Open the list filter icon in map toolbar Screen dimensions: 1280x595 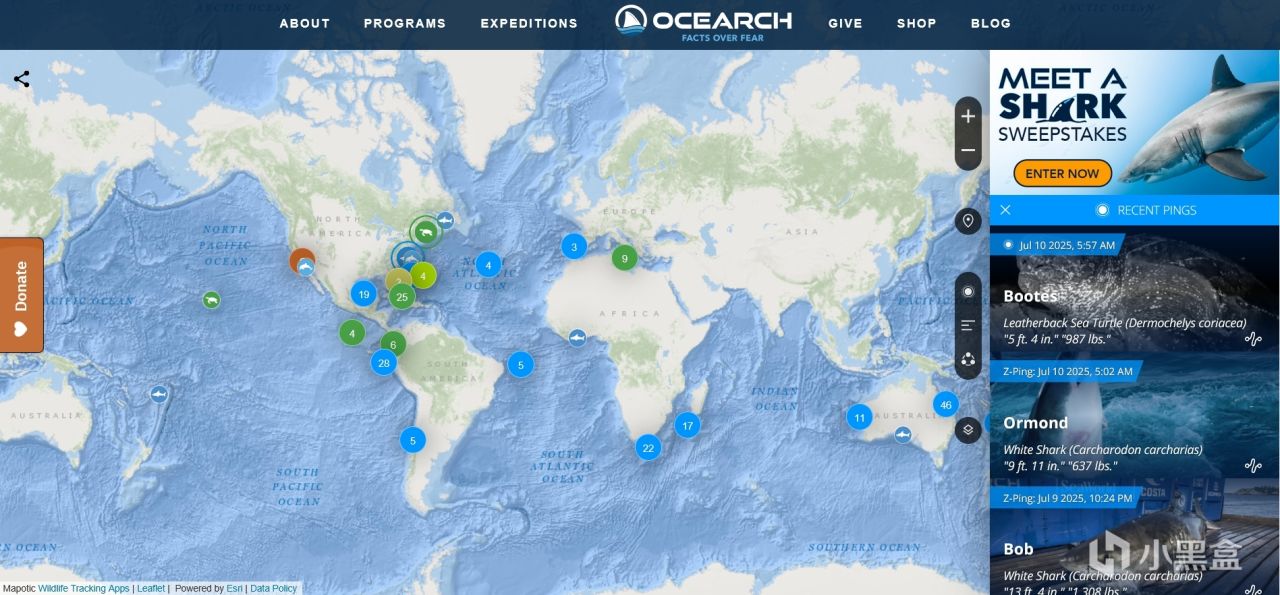pyautogui.click(x=968, y=325)
